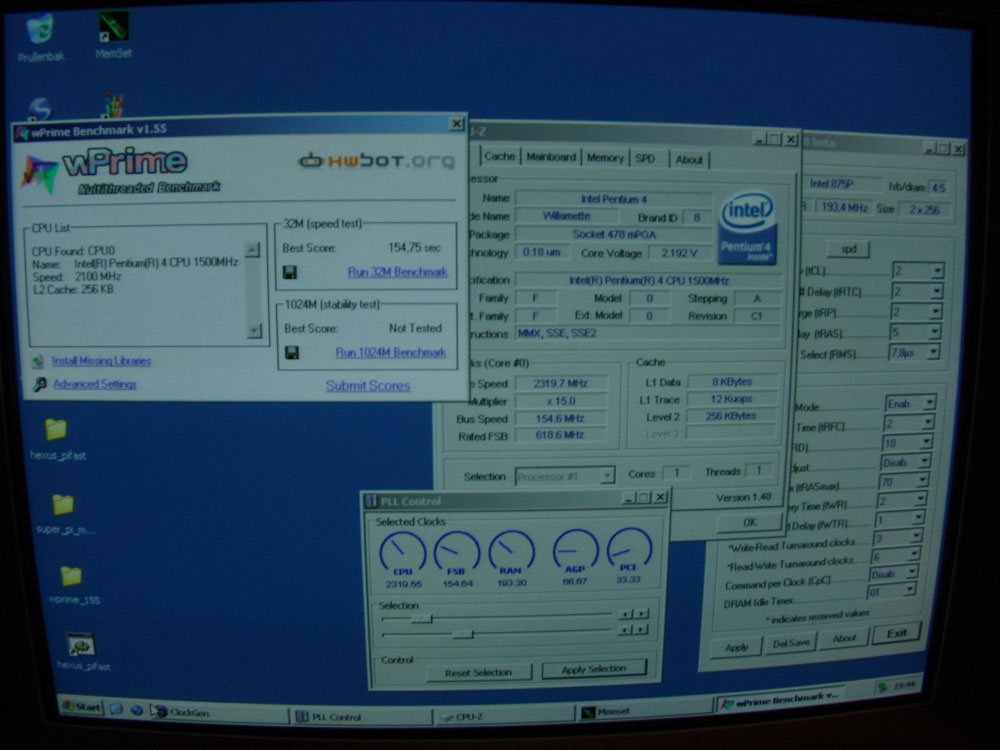Select the CPU clock gauge in PLL Control

402,554
